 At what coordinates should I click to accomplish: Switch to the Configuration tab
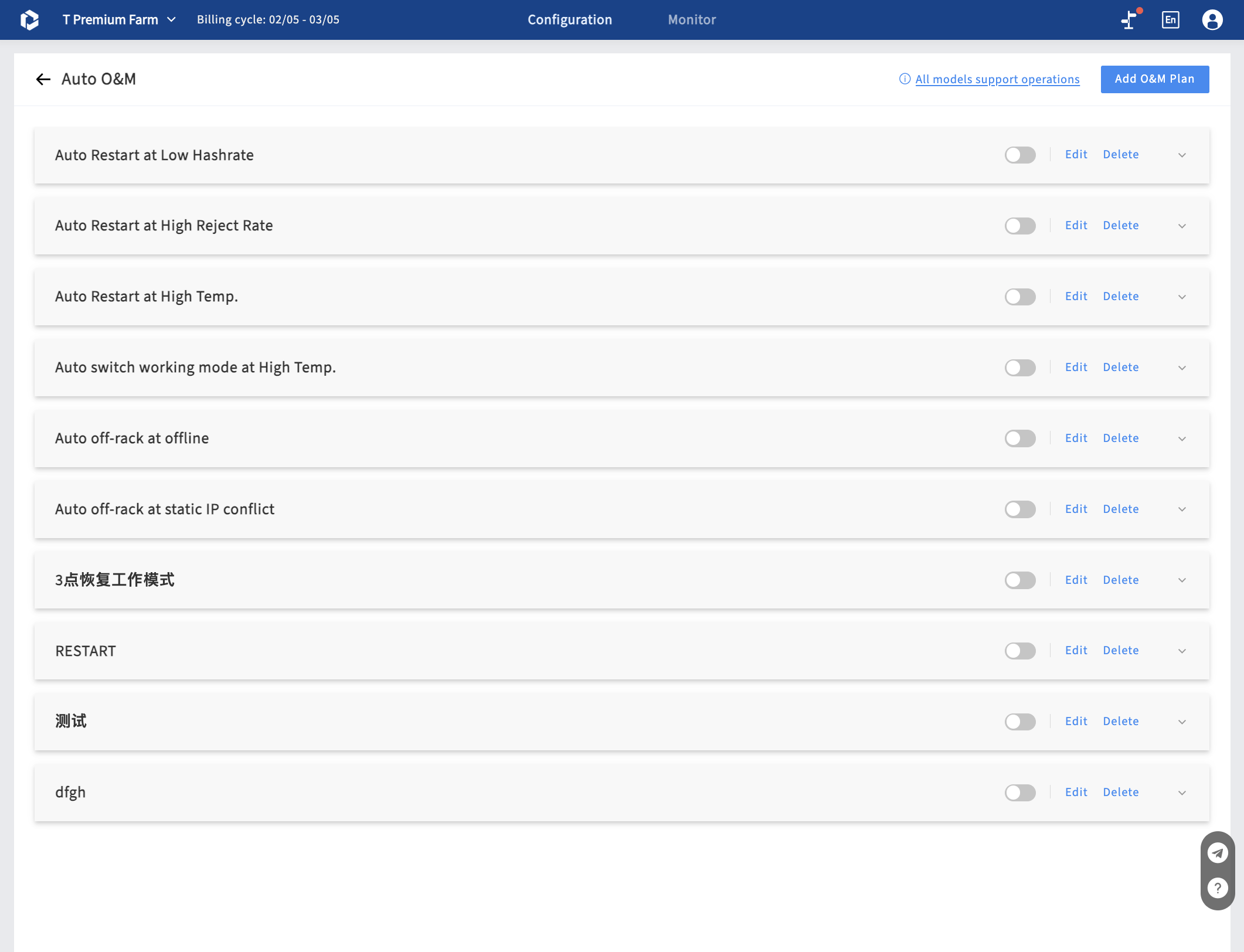pos(569,20)
